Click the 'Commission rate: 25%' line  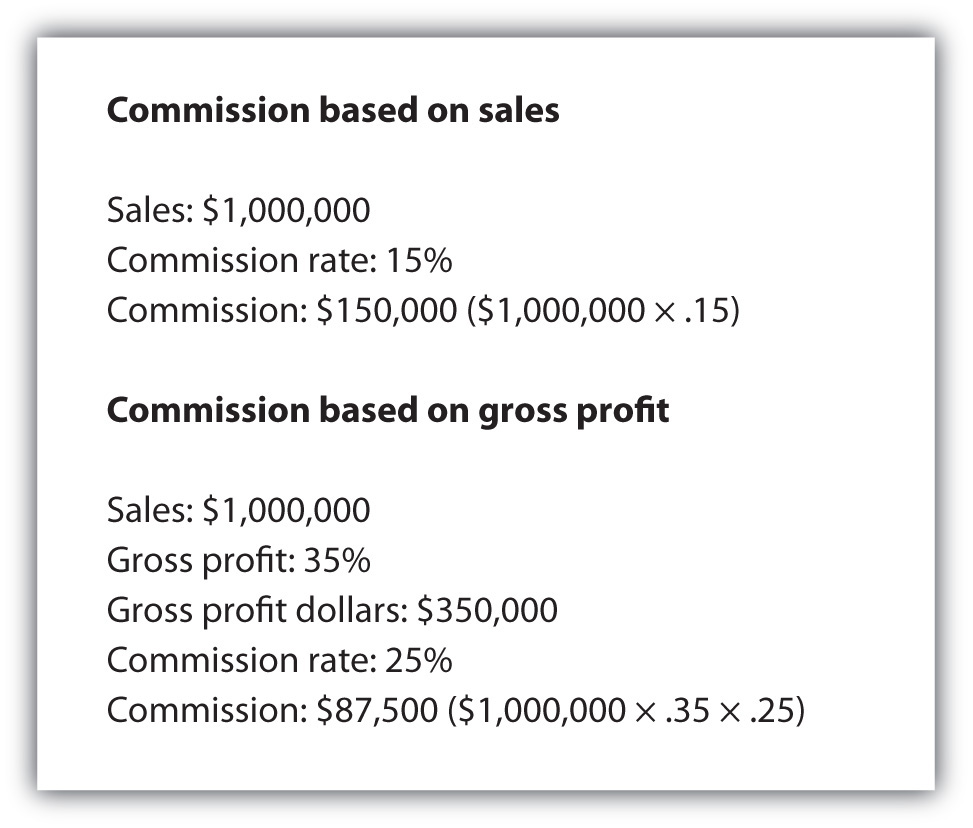coord(279,661)
